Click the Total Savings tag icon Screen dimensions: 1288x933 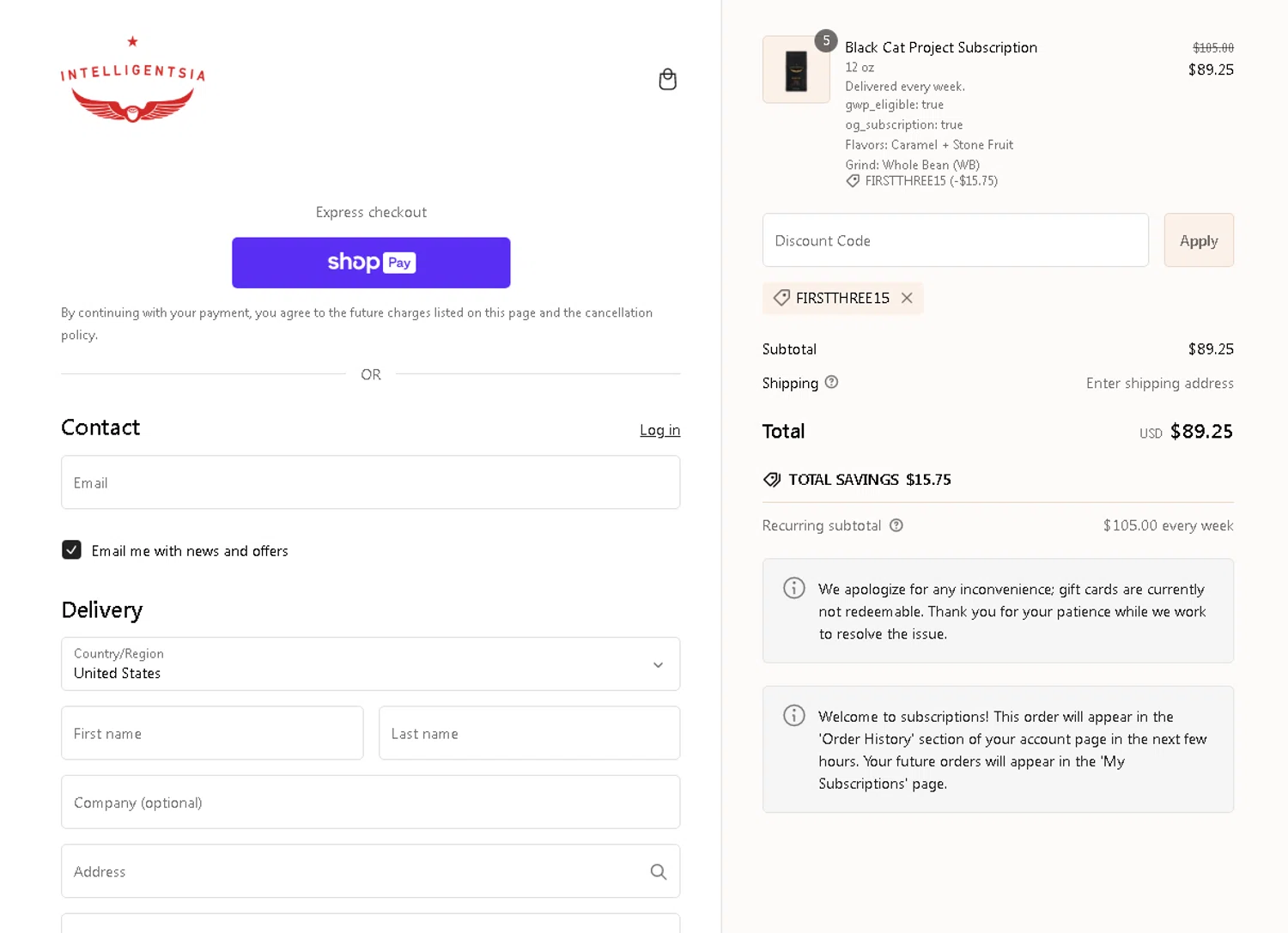pos(772,480)
